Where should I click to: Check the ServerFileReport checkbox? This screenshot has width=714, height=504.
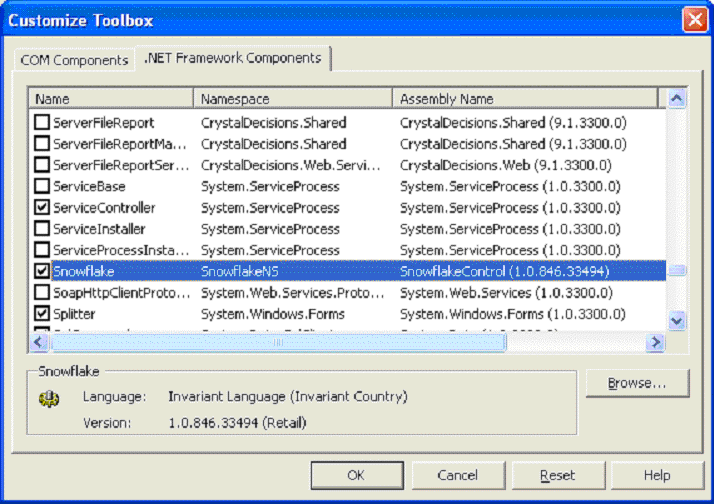(42, 122)
